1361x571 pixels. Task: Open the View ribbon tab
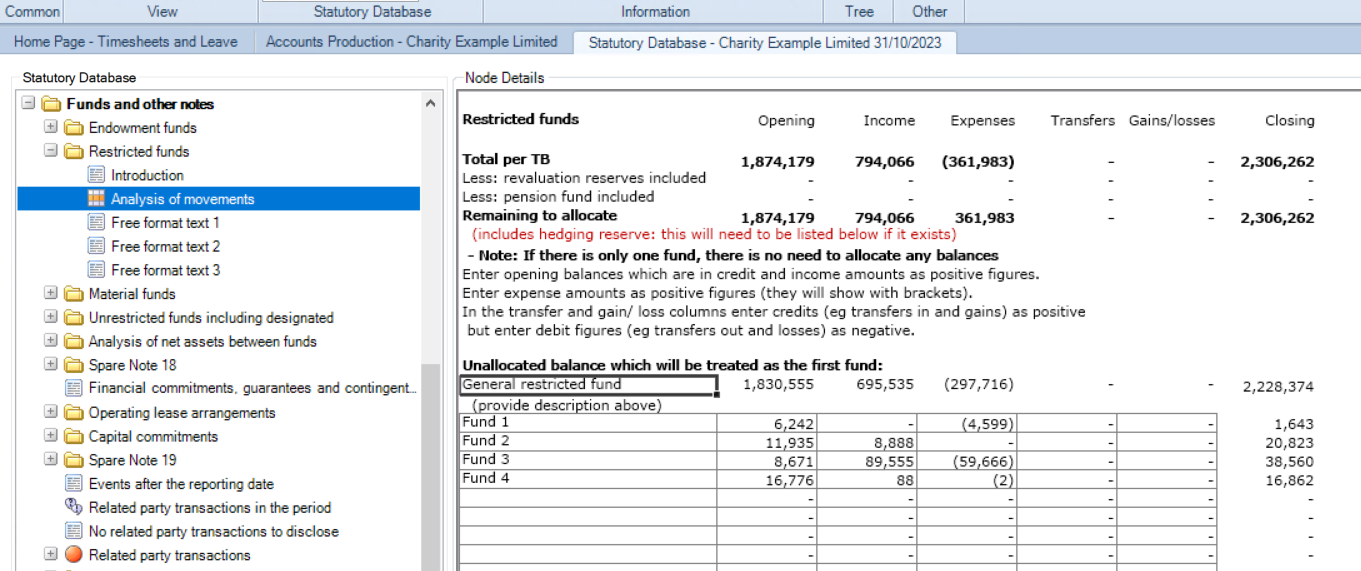point(162,12)
